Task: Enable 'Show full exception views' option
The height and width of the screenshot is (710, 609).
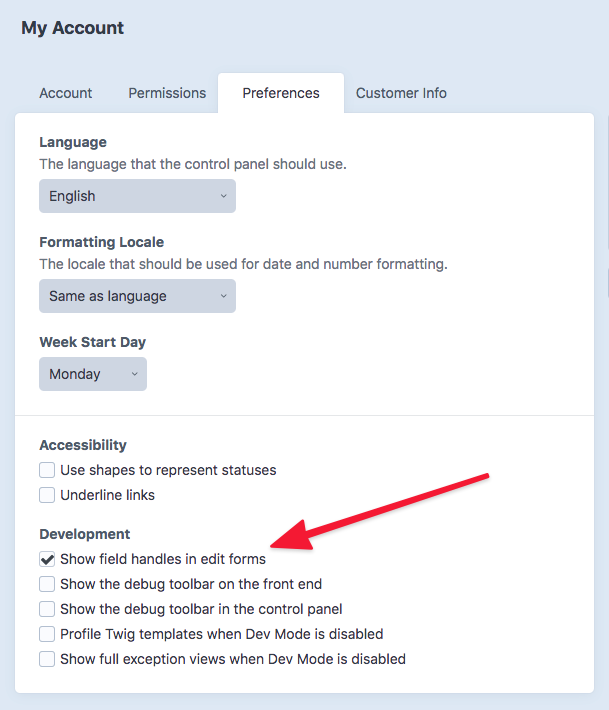Action: click(x=47, y=659)
